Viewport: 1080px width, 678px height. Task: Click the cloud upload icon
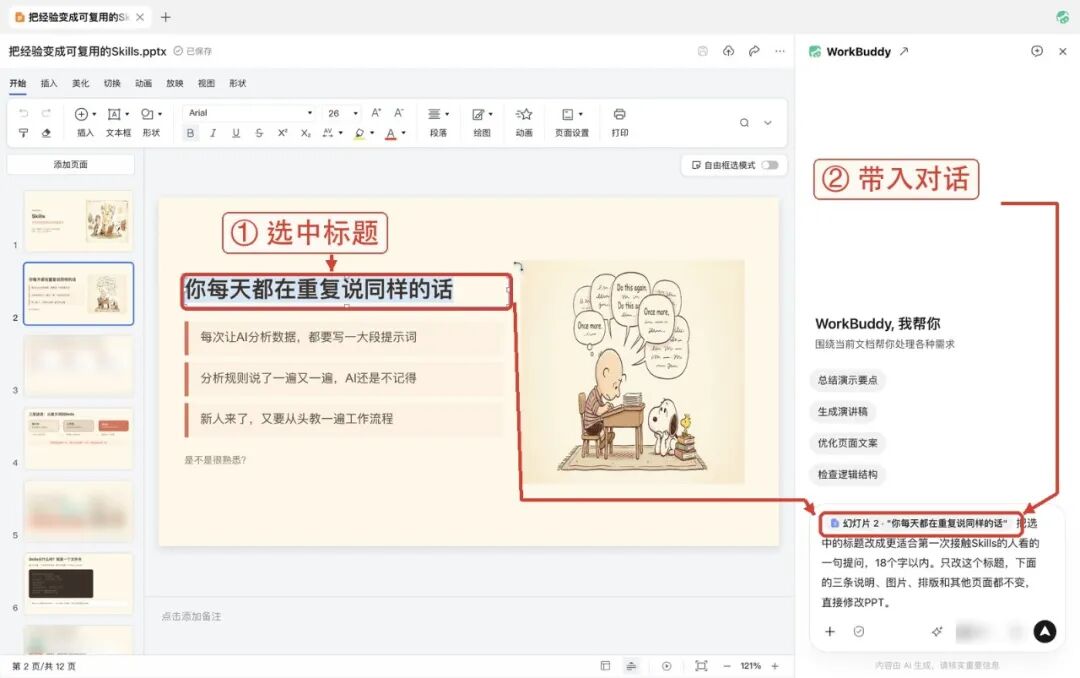[x=728, y=51]
